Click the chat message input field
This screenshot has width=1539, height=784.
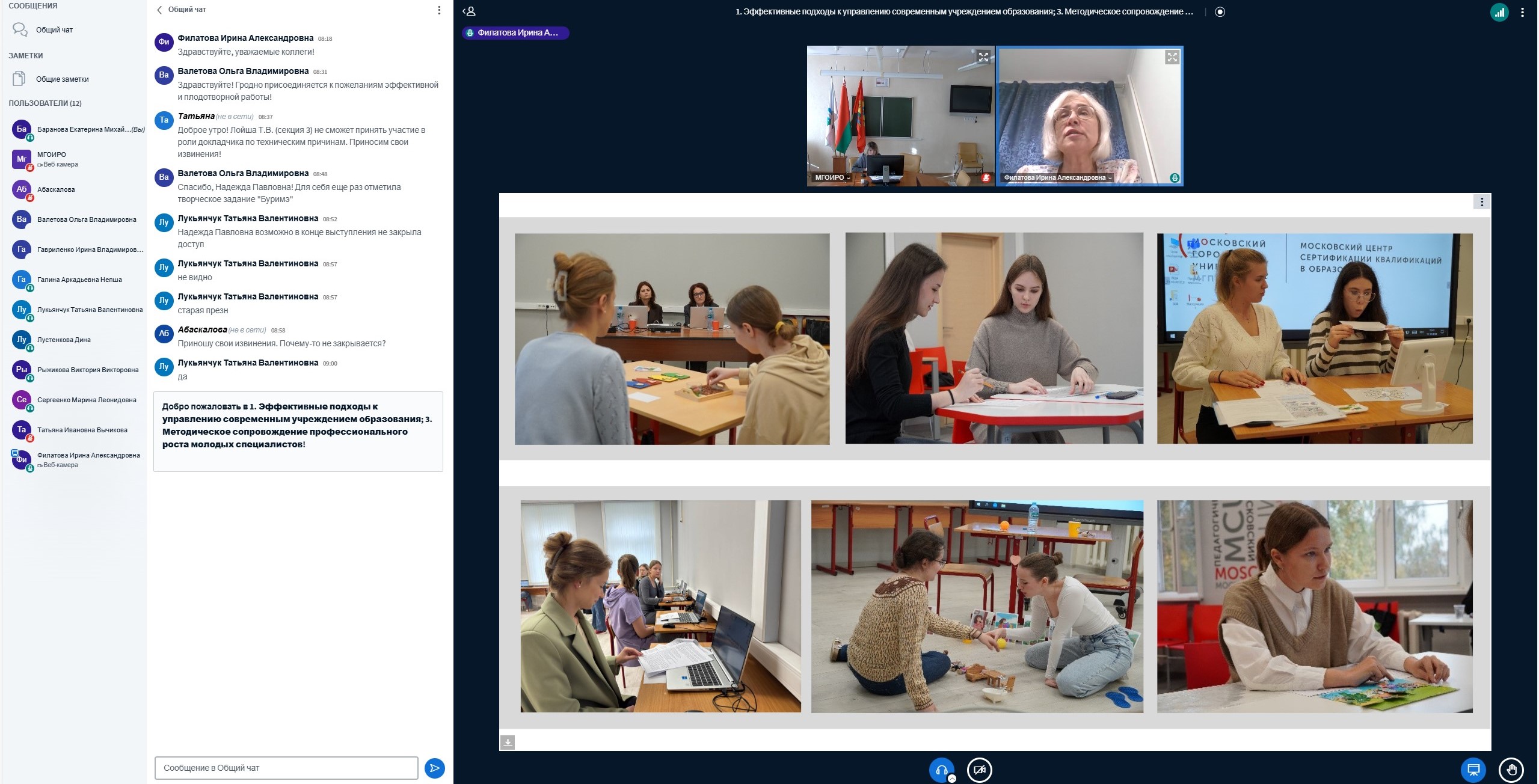point(286,768)
